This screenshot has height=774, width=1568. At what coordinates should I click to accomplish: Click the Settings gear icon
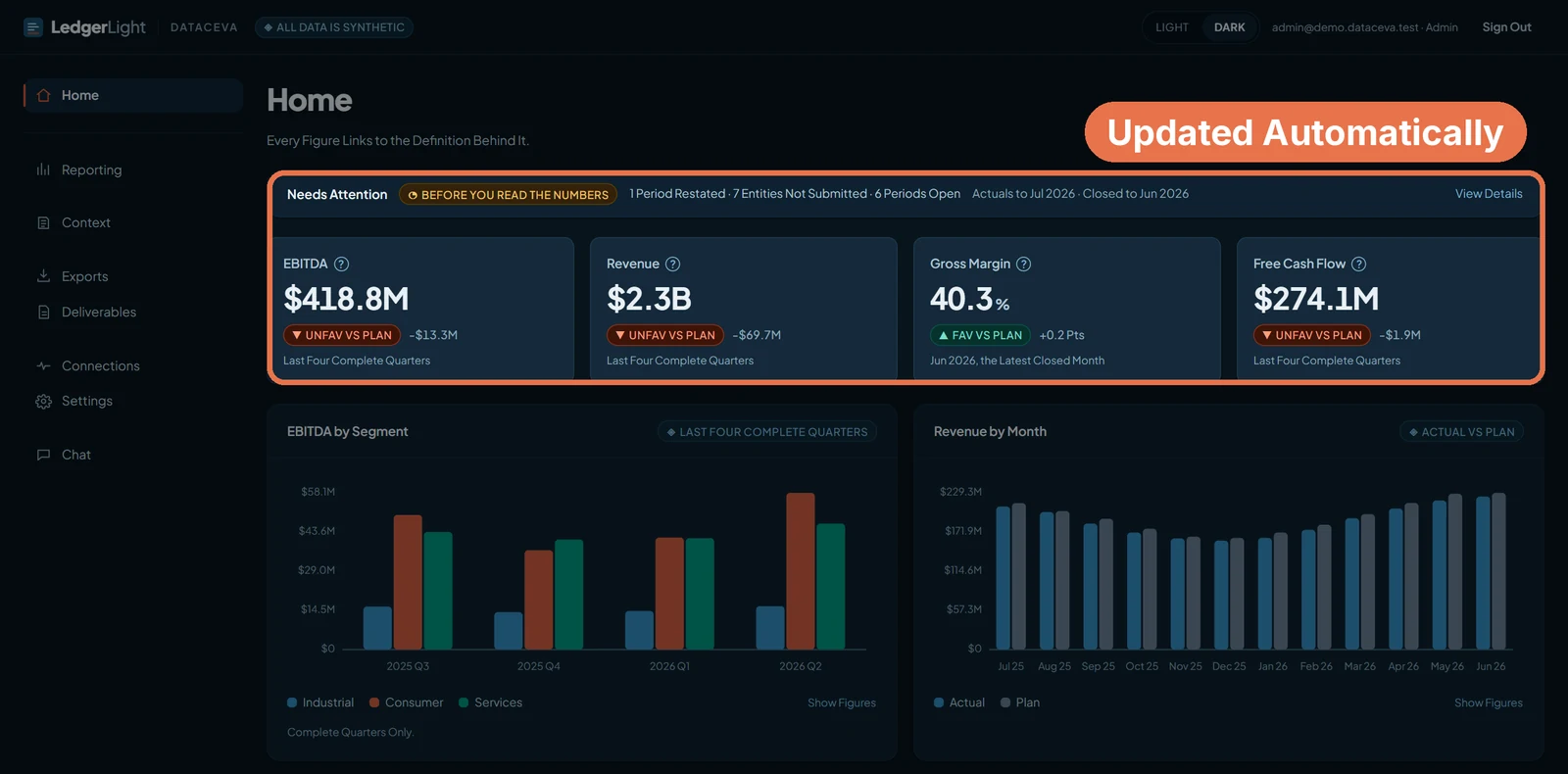click(43, 401)
